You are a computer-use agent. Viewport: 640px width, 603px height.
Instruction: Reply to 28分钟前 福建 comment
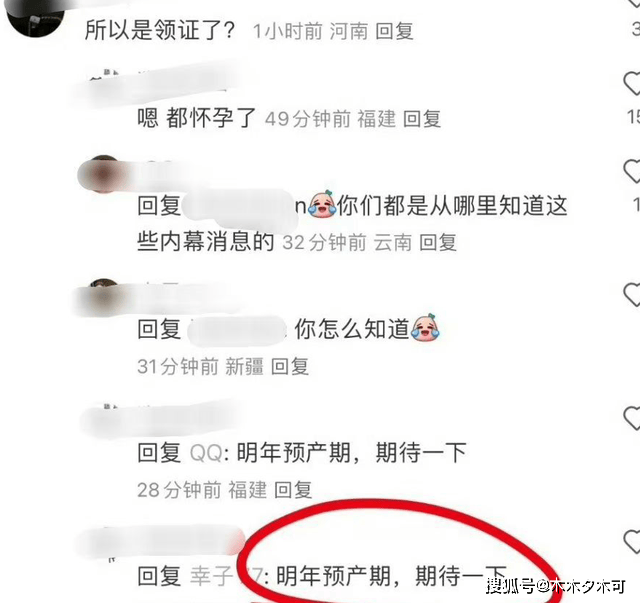coord(293,490)
